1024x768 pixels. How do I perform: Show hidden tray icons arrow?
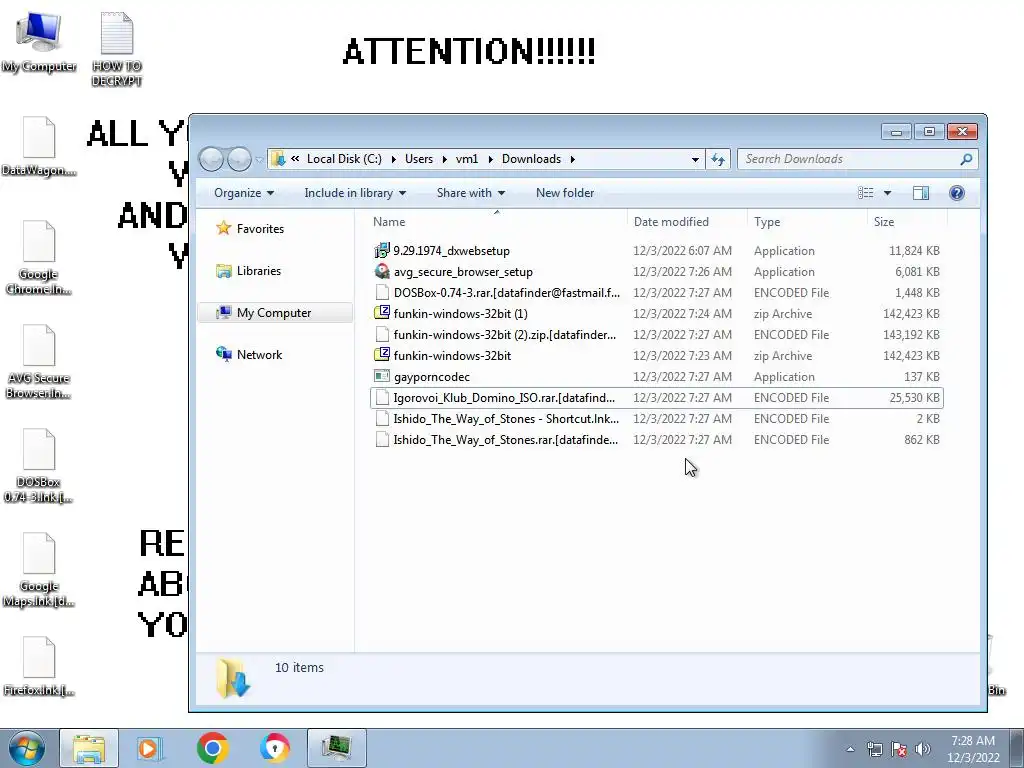coord(850,749)
